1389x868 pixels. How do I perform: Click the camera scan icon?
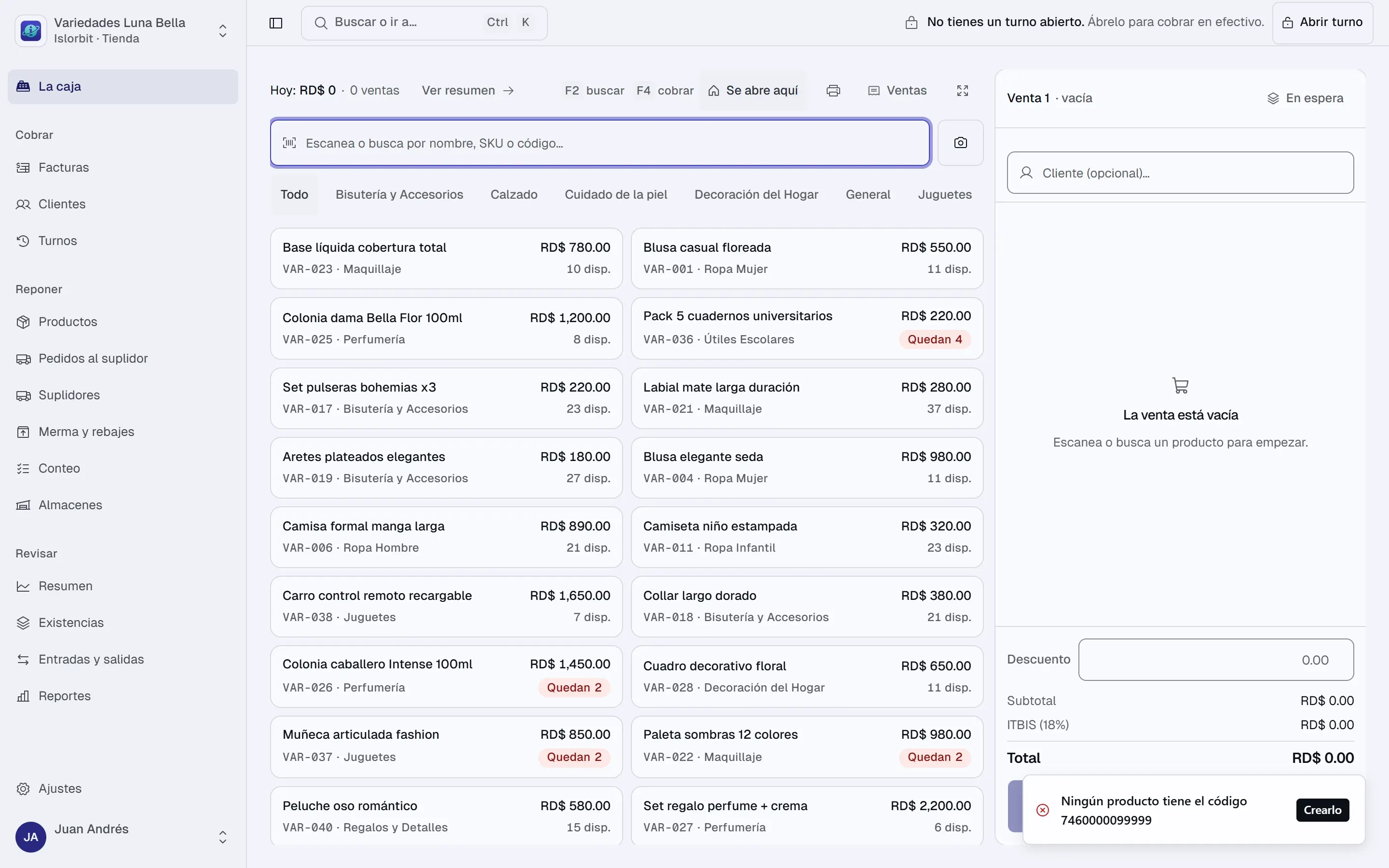point(960,143)
